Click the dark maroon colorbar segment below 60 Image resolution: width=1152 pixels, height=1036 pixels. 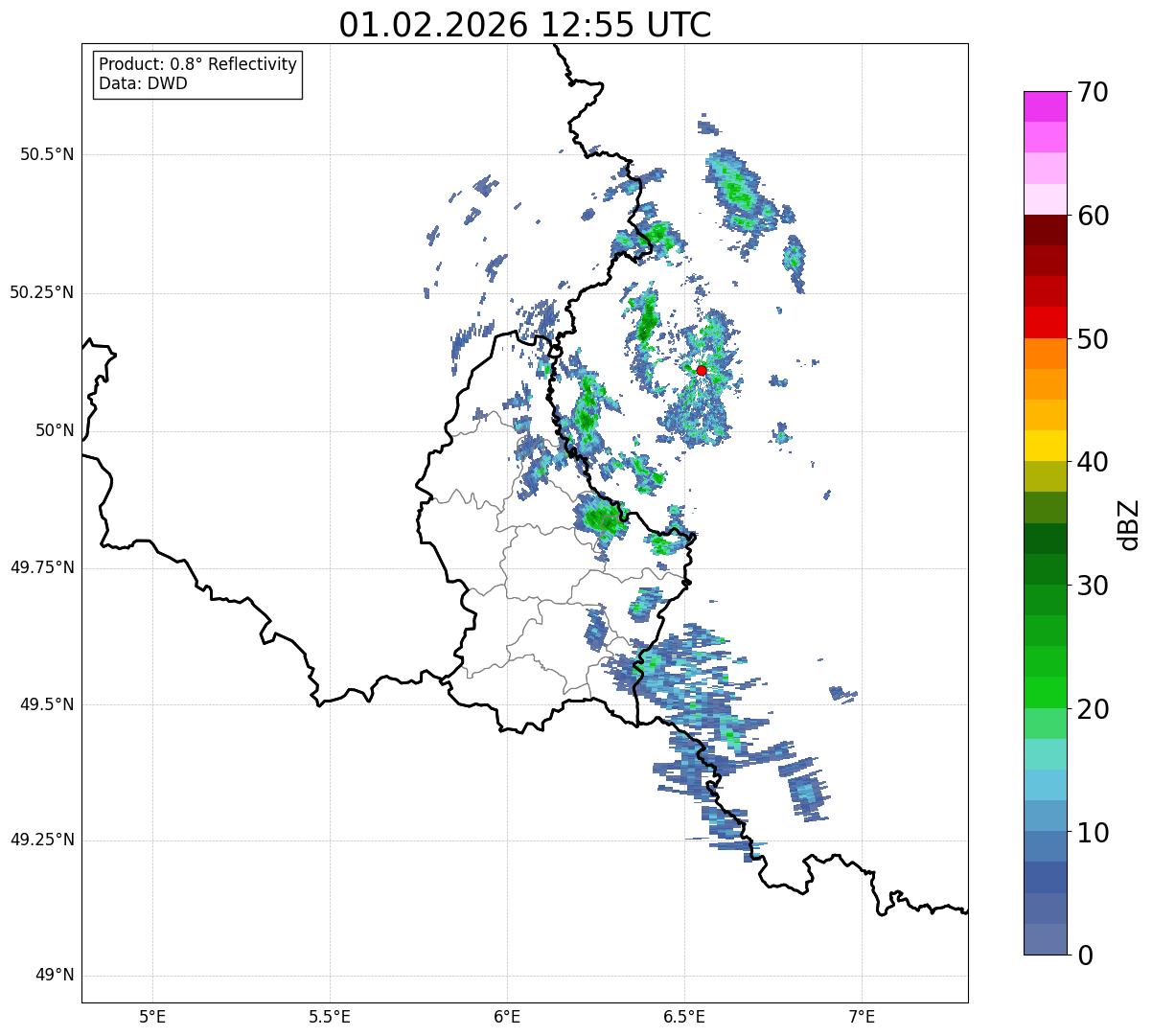pyautogui.click(x=1046, y=230)
